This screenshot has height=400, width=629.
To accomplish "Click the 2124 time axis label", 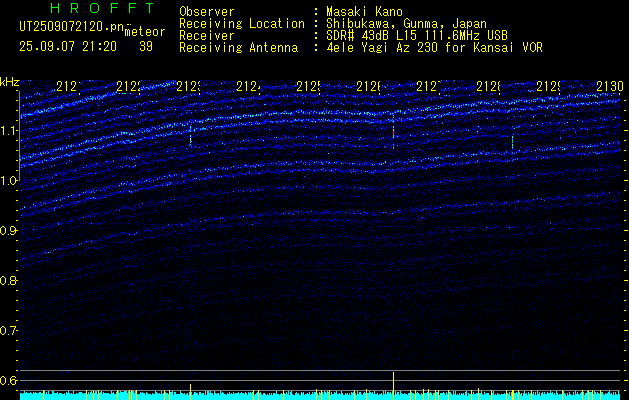I will (x=248, y=86).
